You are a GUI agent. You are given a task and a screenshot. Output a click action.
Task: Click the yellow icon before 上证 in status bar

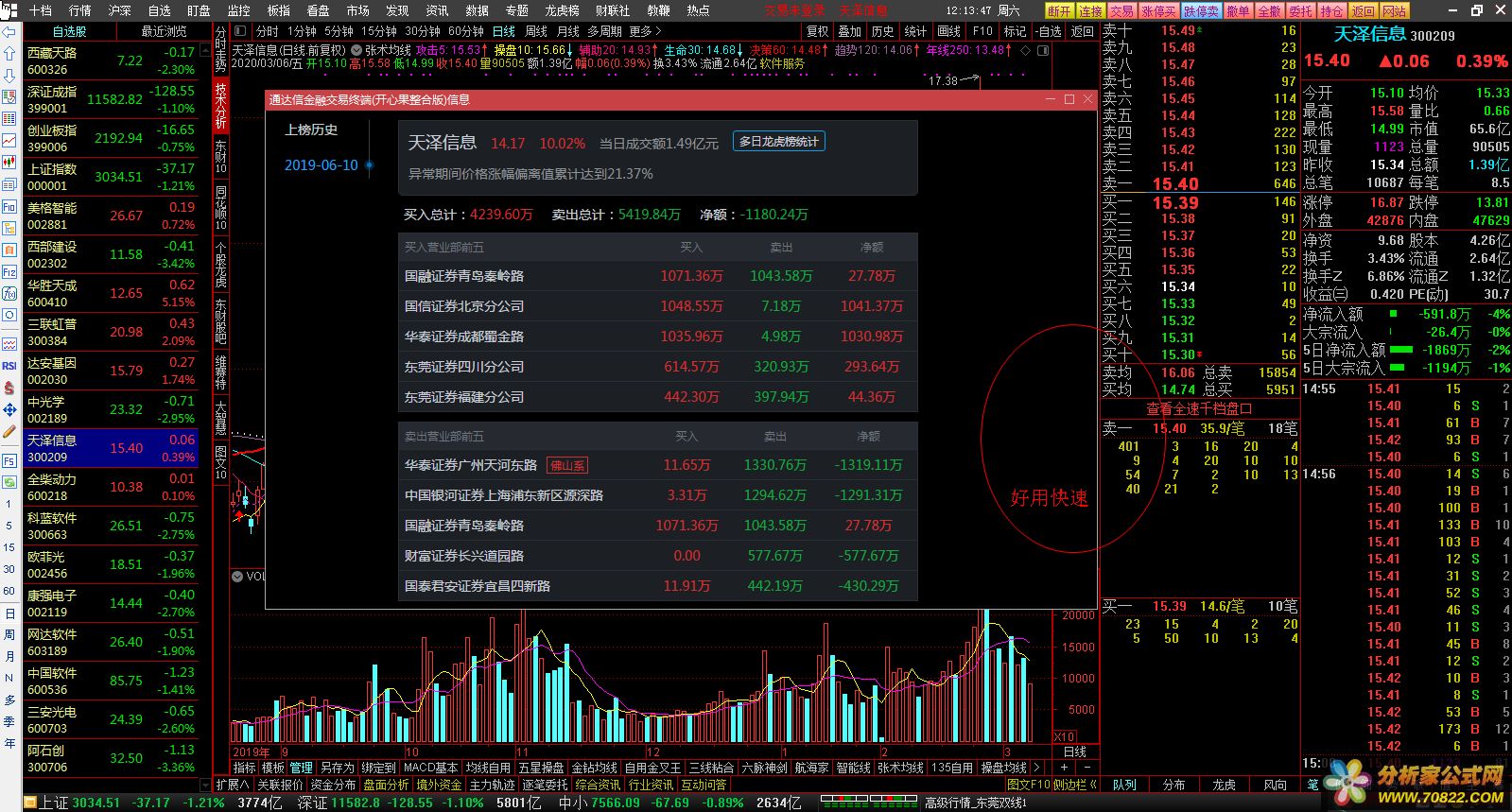pos(29,803)
